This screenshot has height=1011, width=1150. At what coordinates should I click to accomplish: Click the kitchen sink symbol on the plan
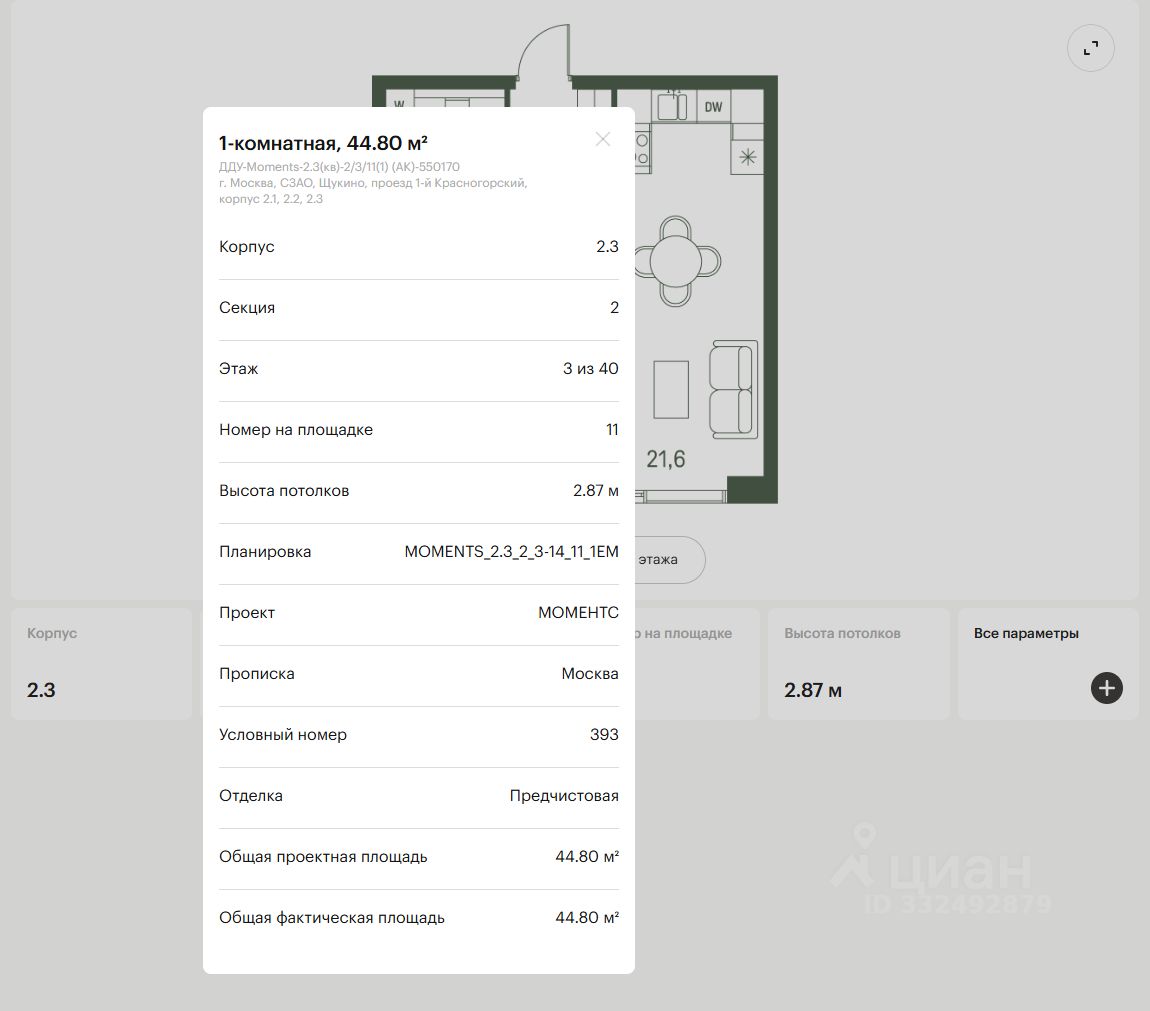tap(671, 106)
